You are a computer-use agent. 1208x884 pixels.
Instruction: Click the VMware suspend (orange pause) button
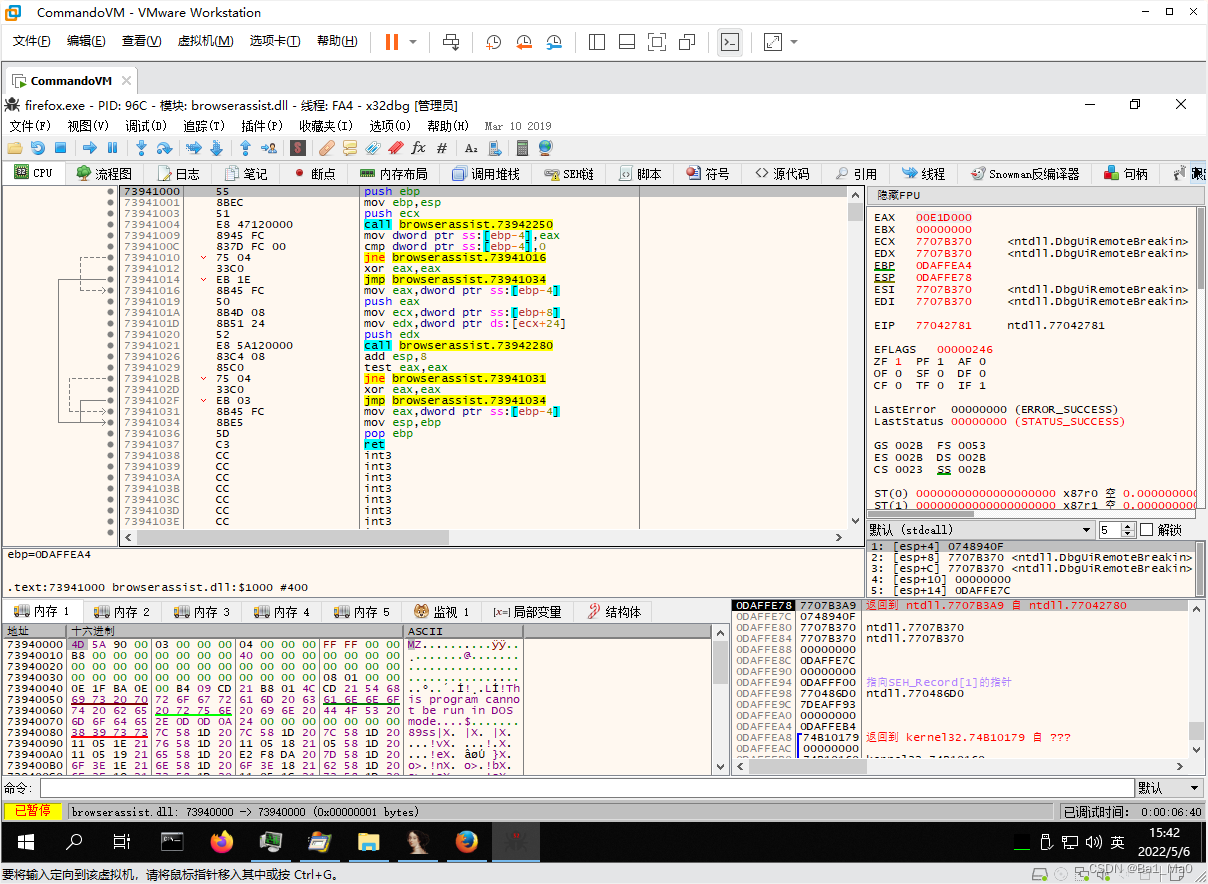391,42
